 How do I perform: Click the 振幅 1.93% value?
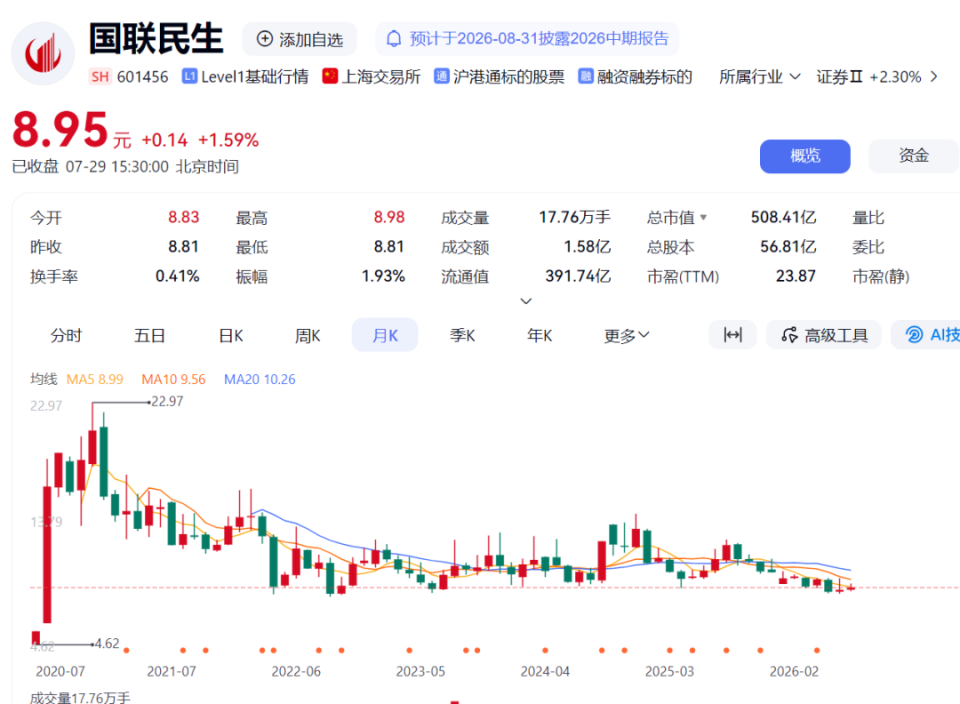(x=383, y=277)
